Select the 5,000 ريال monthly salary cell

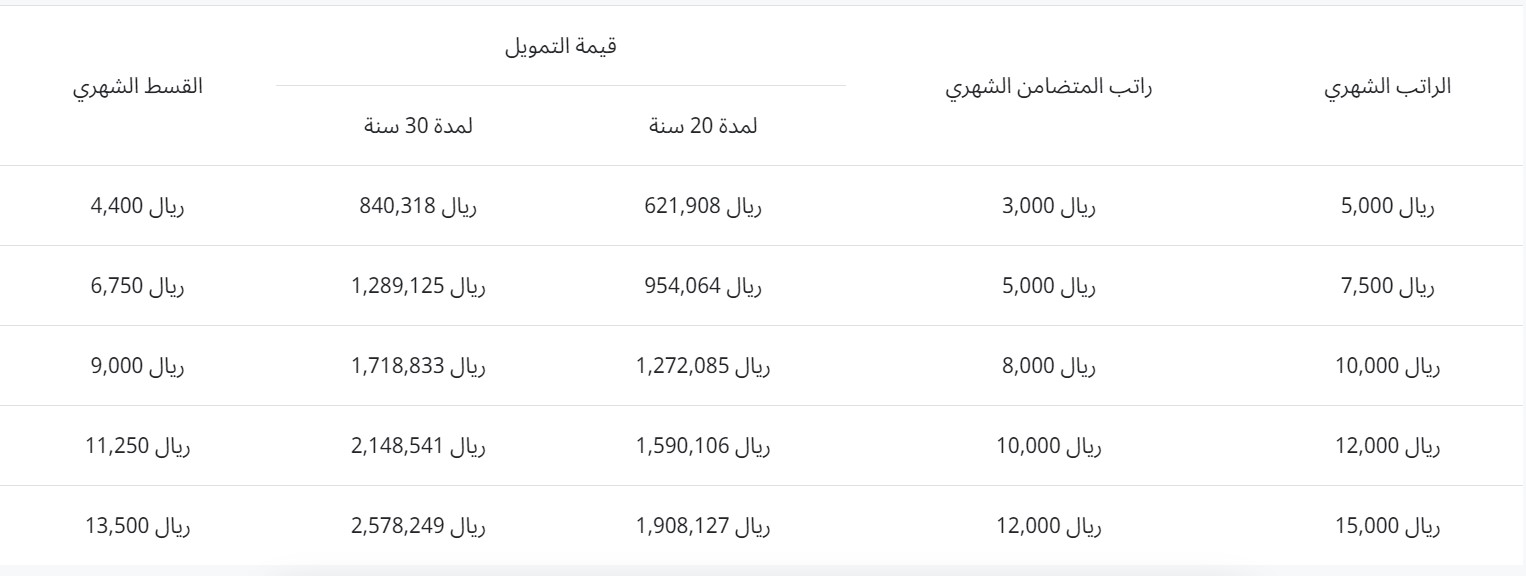pyautogui.click(x=1387, y=206)
